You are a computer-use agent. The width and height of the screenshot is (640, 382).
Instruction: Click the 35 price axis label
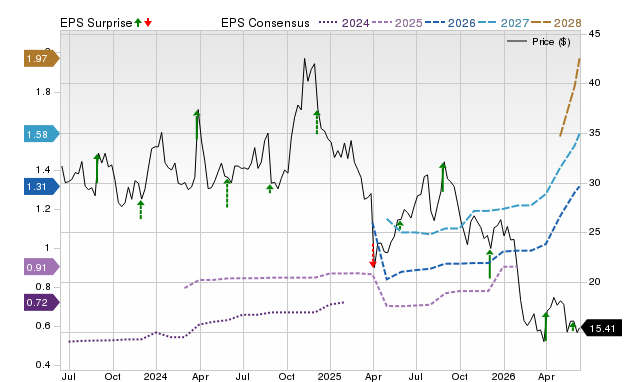[595, 133]
